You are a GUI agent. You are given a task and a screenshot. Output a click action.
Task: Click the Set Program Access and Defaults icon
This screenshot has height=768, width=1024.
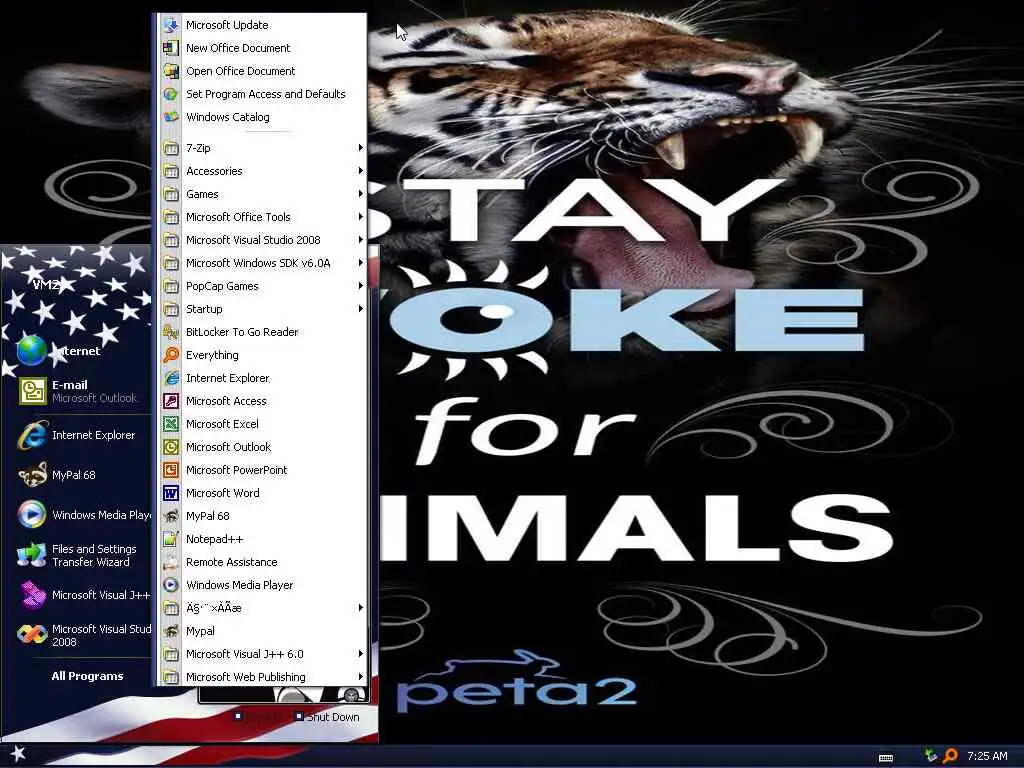(170, 94)
